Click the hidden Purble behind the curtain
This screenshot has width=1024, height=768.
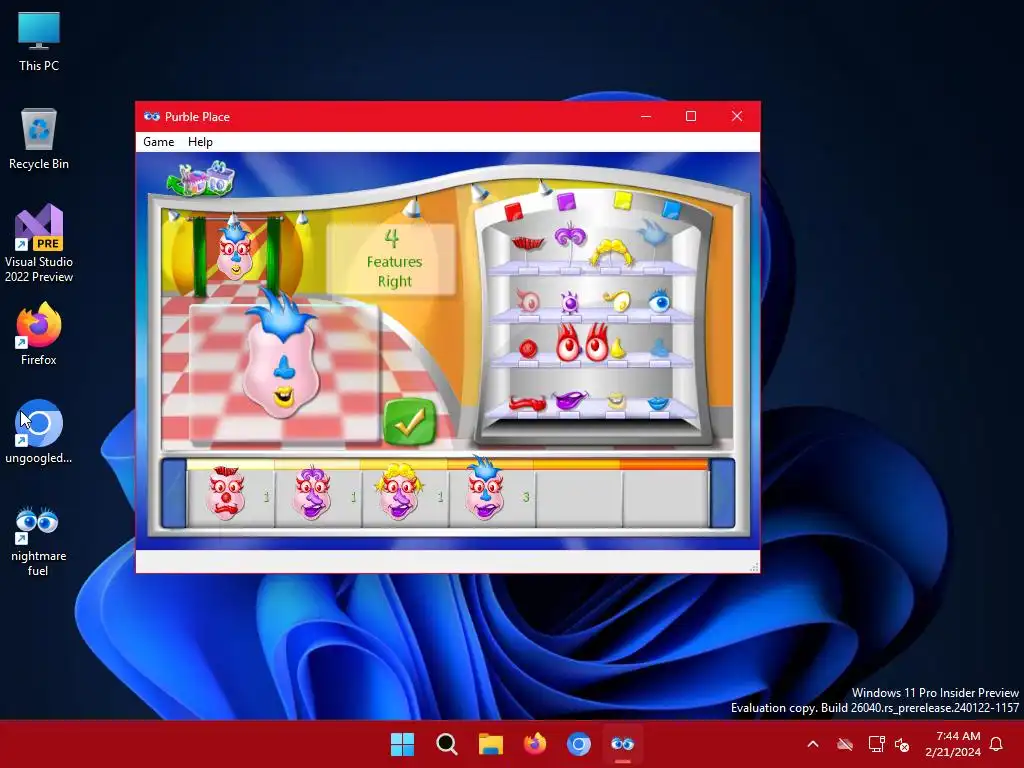tap(235, 251)
